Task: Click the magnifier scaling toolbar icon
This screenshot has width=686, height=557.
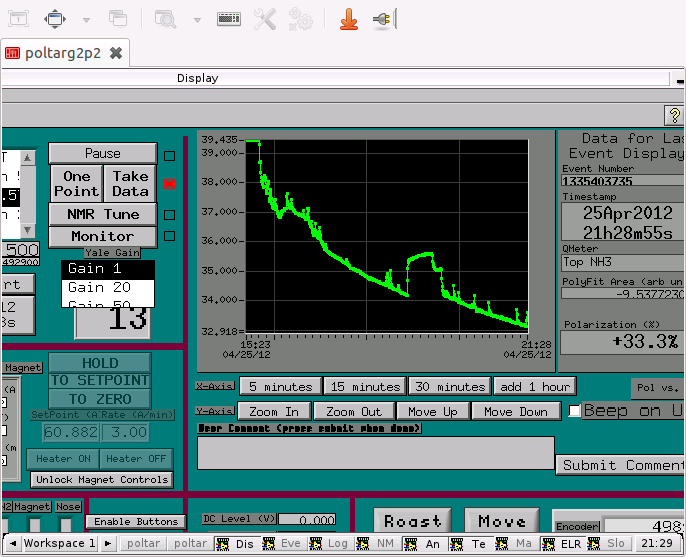Action: tap(165, 19)
